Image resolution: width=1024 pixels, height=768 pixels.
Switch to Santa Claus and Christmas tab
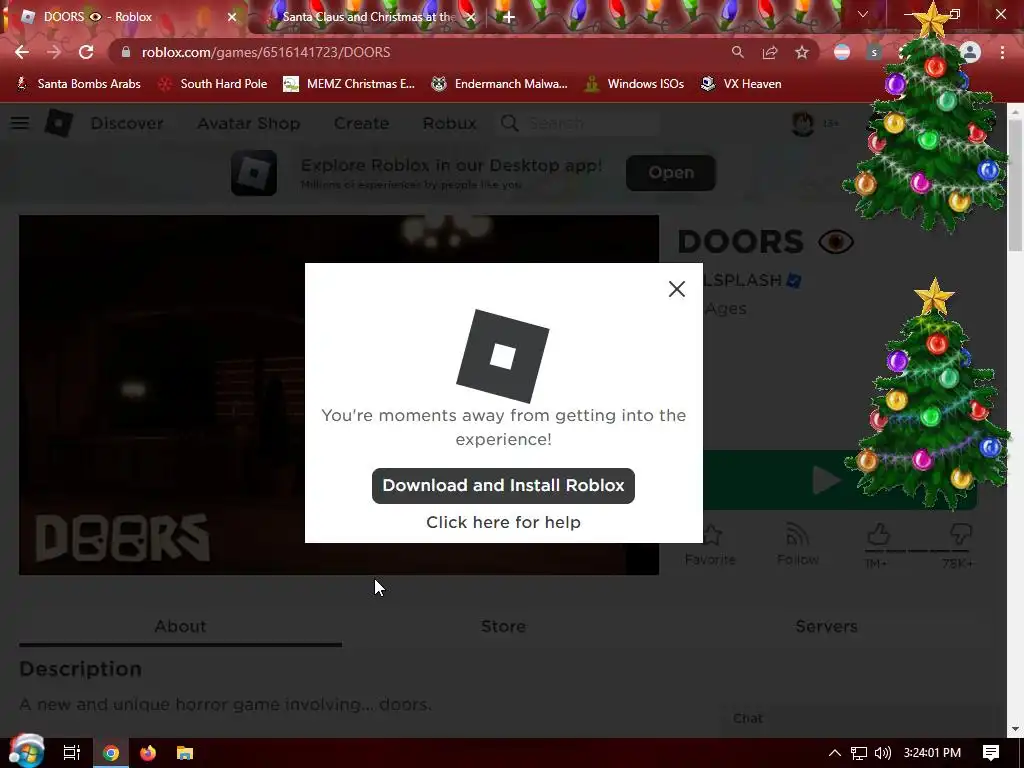368,17
